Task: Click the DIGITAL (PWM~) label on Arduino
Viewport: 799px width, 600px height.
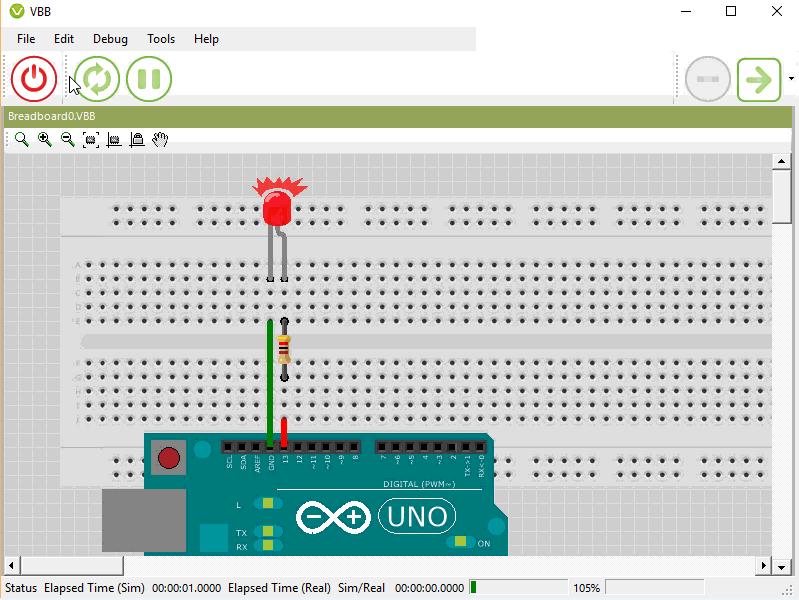Action: [x=419, y=484]
